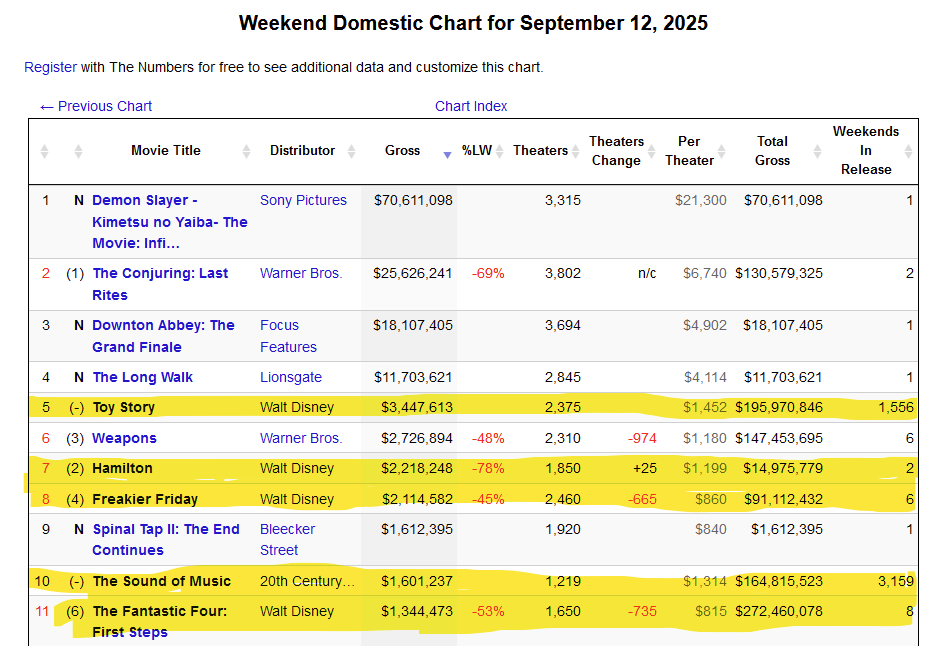943x646 pixels.
Task: Click the Hamilton title
Action: point(122,469)
